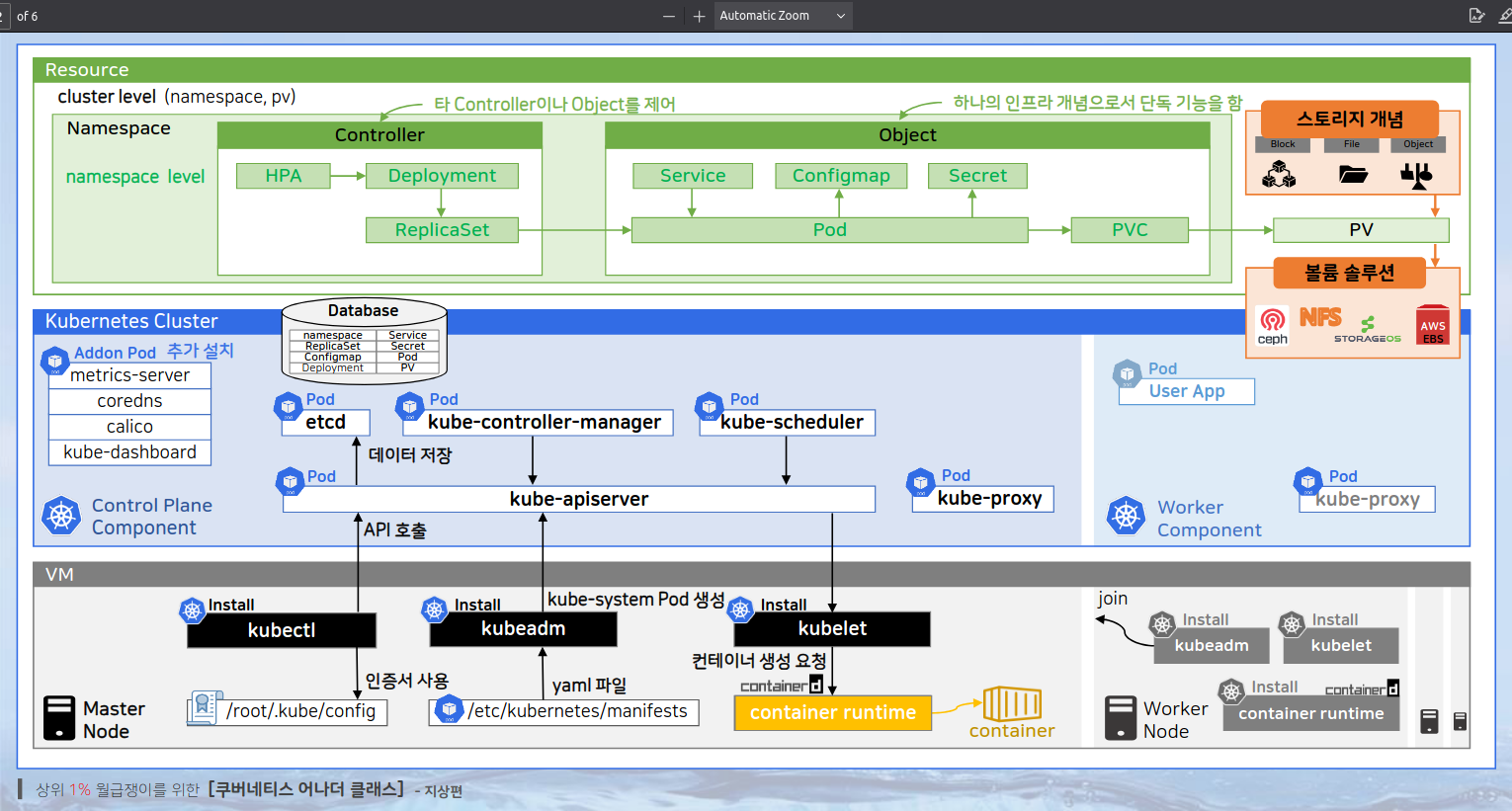Click the kube-controller-manager box
1512x811 pixels.
pos(539,423)
